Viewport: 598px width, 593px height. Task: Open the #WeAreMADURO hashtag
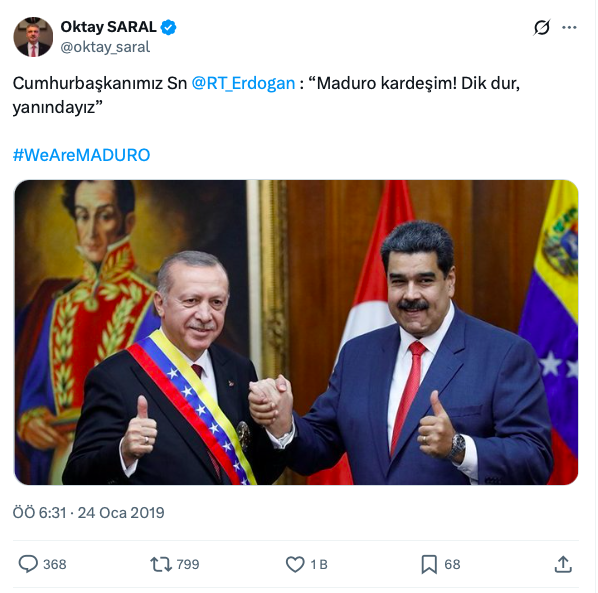click(82, 155)
